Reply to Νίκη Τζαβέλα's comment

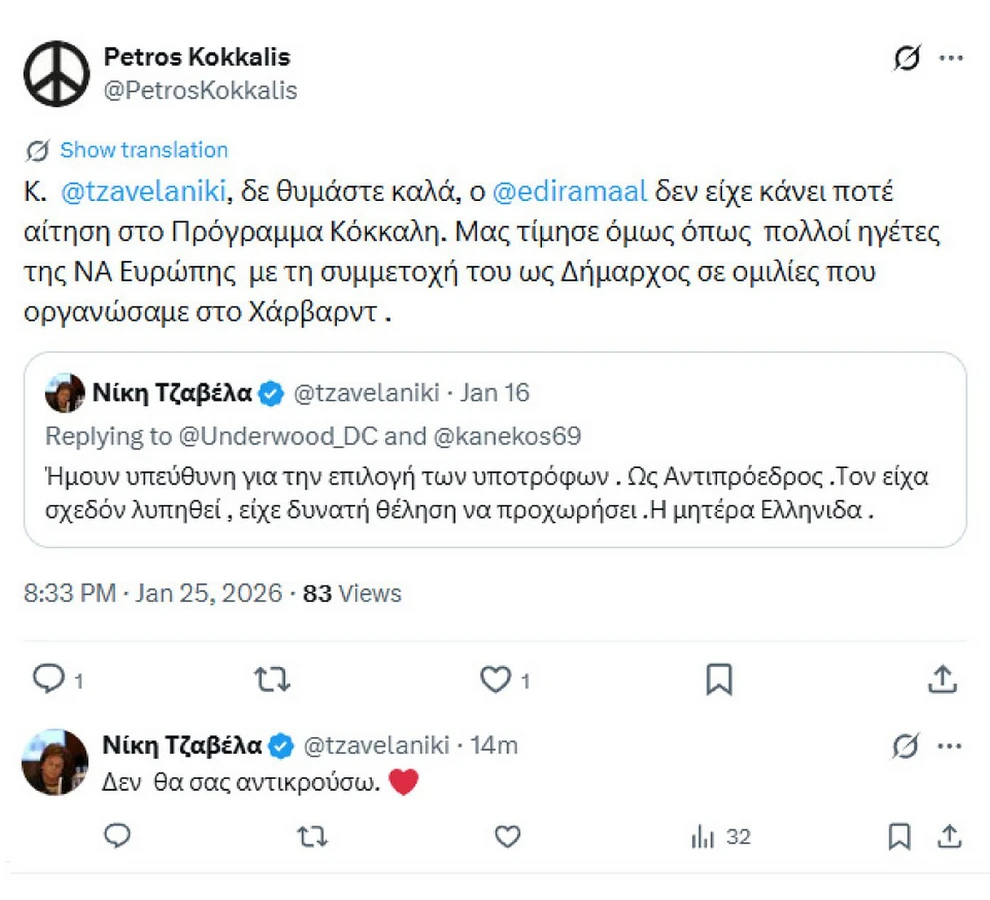click(x=118, y=836)
